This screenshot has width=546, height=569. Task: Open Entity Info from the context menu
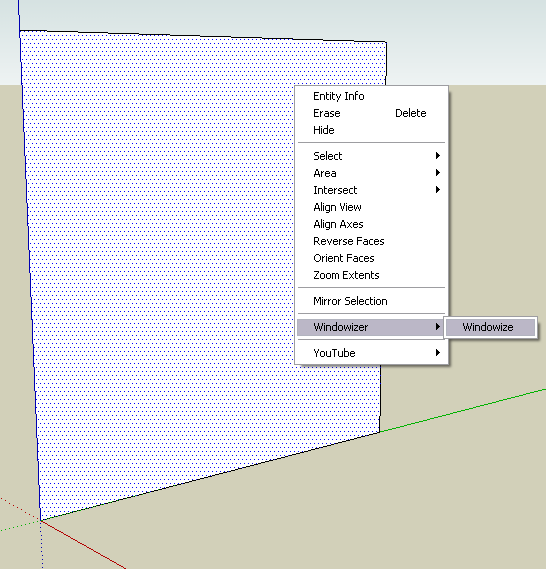(371, 96)
